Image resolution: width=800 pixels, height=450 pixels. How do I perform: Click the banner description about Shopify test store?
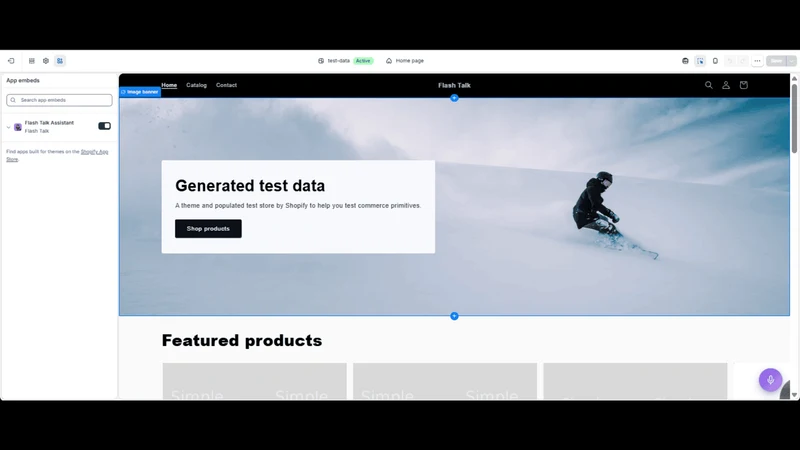(x=298, y=206)
